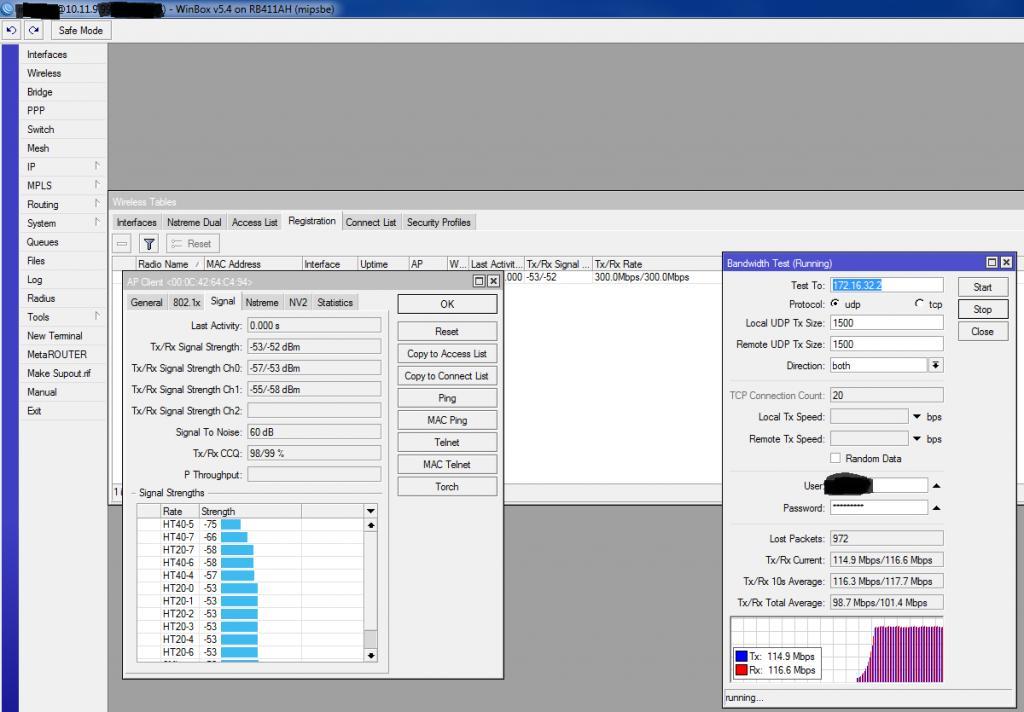Maximize the AP Client dialog window
The image size is (1024, 712).
click(x=479, y=282)
